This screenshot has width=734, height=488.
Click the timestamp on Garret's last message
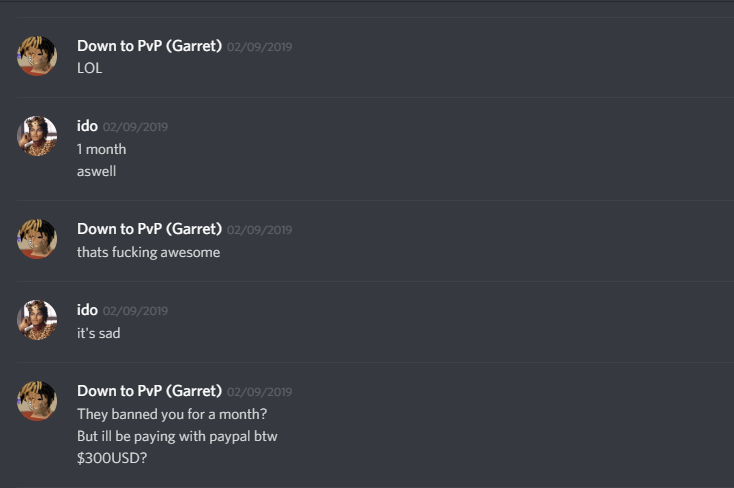259,392
